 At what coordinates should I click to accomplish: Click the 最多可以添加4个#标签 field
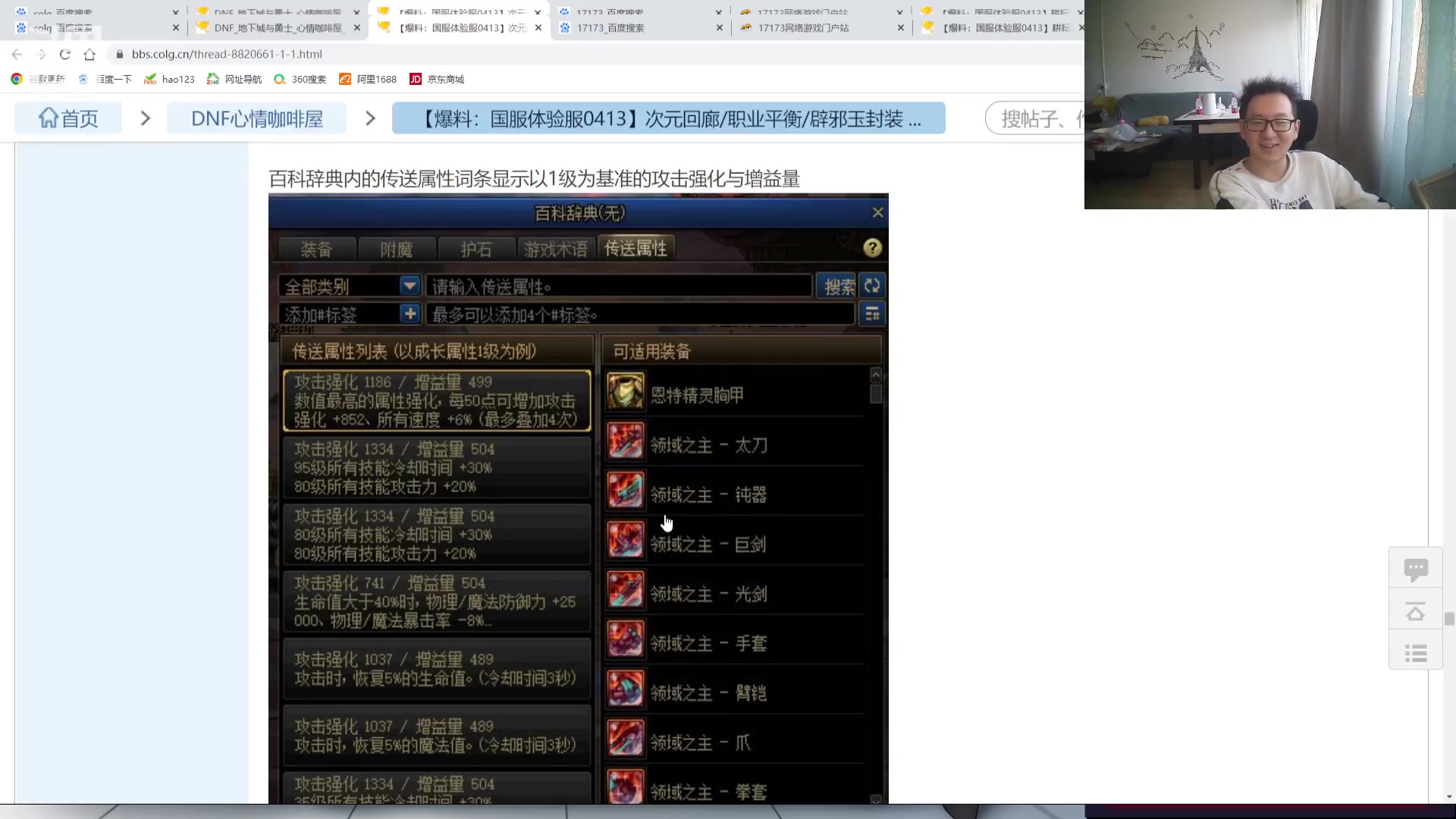point(640,315)
